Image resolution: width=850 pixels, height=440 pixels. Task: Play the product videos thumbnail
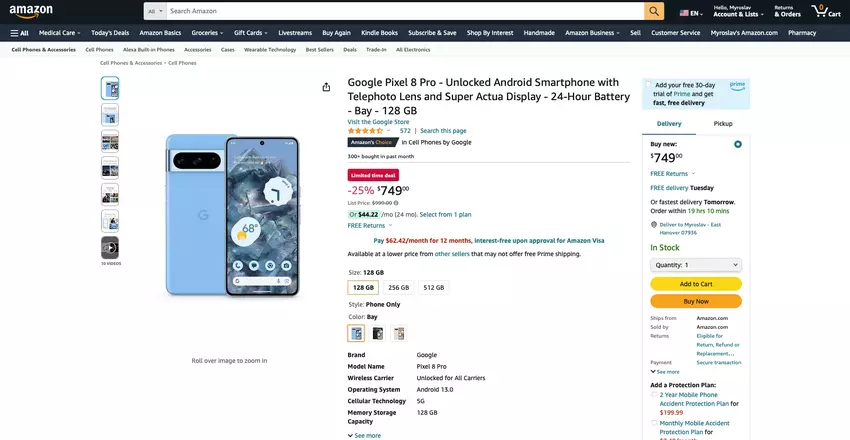(x=109, y=247)
